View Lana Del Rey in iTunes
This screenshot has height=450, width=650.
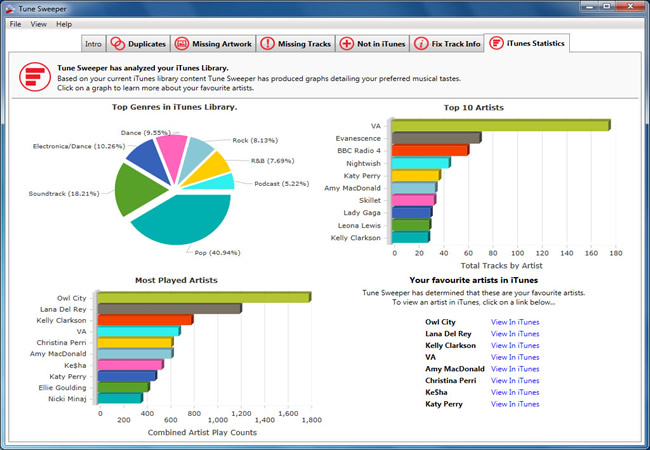coord(515,334)
